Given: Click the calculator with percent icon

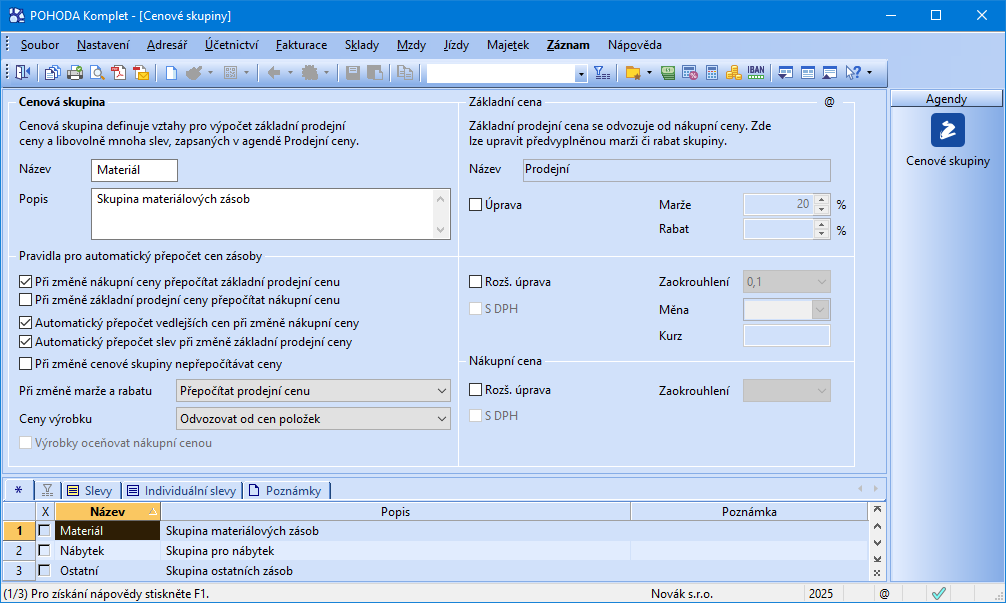Looking at the screenshot, I should pyautogui.click(x=690, y=72).
